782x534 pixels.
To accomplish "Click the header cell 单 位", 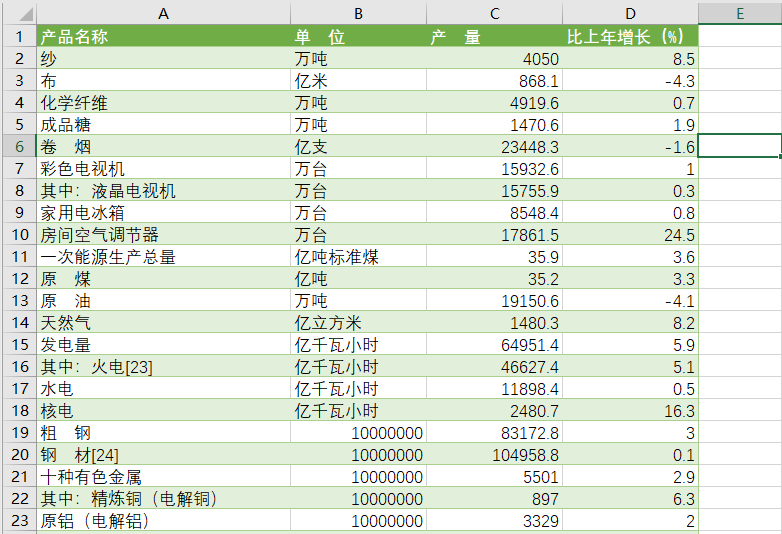I will 359,36.
